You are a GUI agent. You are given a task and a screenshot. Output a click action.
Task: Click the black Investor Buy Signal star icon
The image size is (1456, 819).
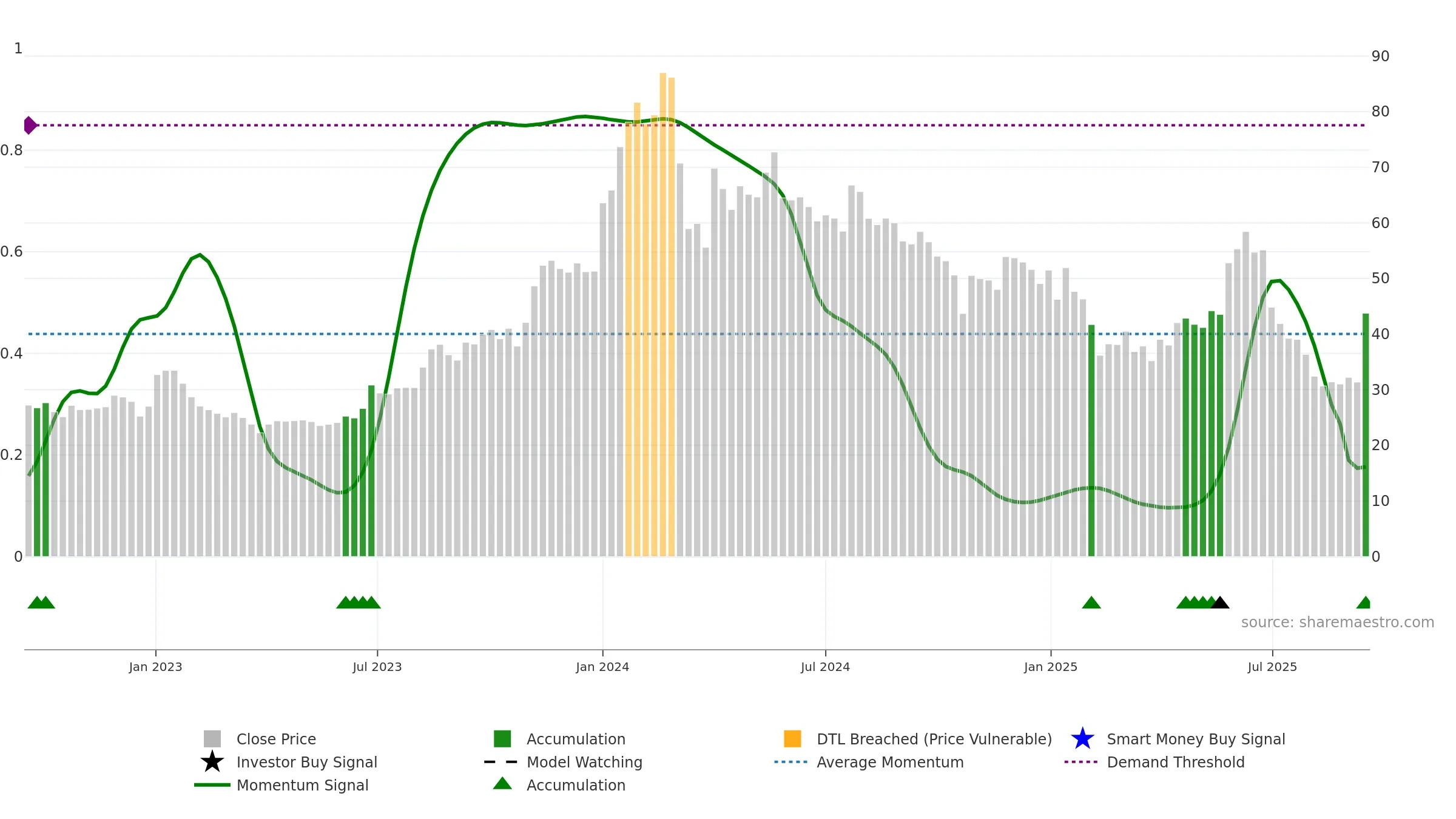click(212, 762)
